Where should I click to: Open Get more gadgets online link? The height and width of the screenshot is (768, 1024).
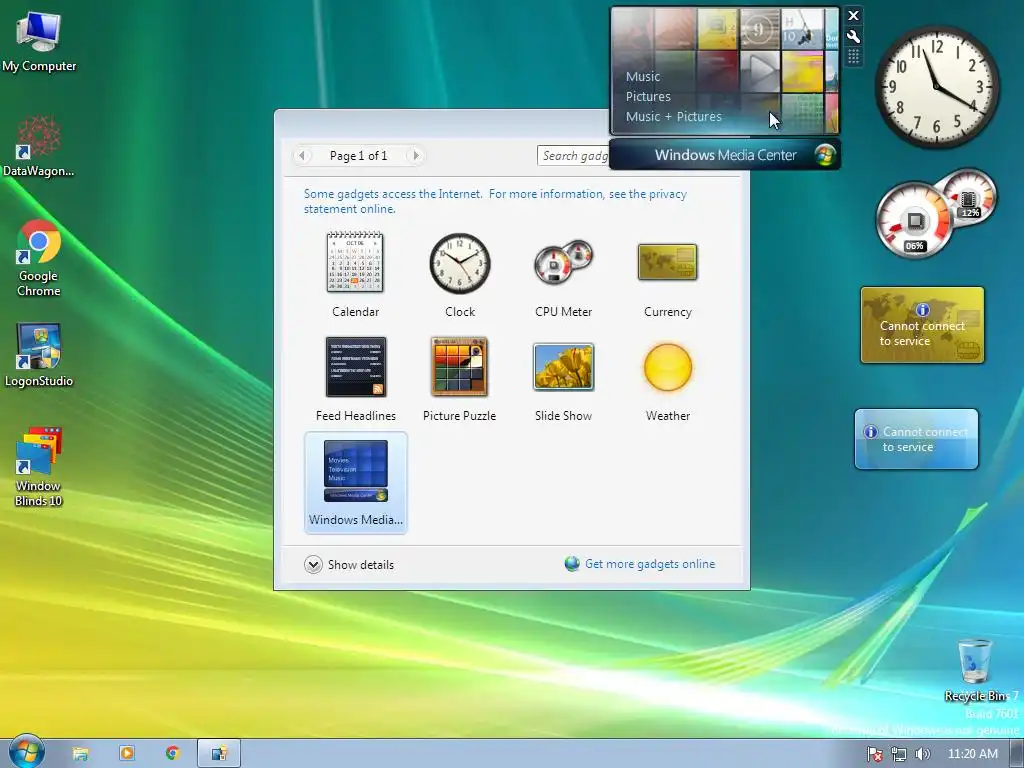(x=640, y=564)
